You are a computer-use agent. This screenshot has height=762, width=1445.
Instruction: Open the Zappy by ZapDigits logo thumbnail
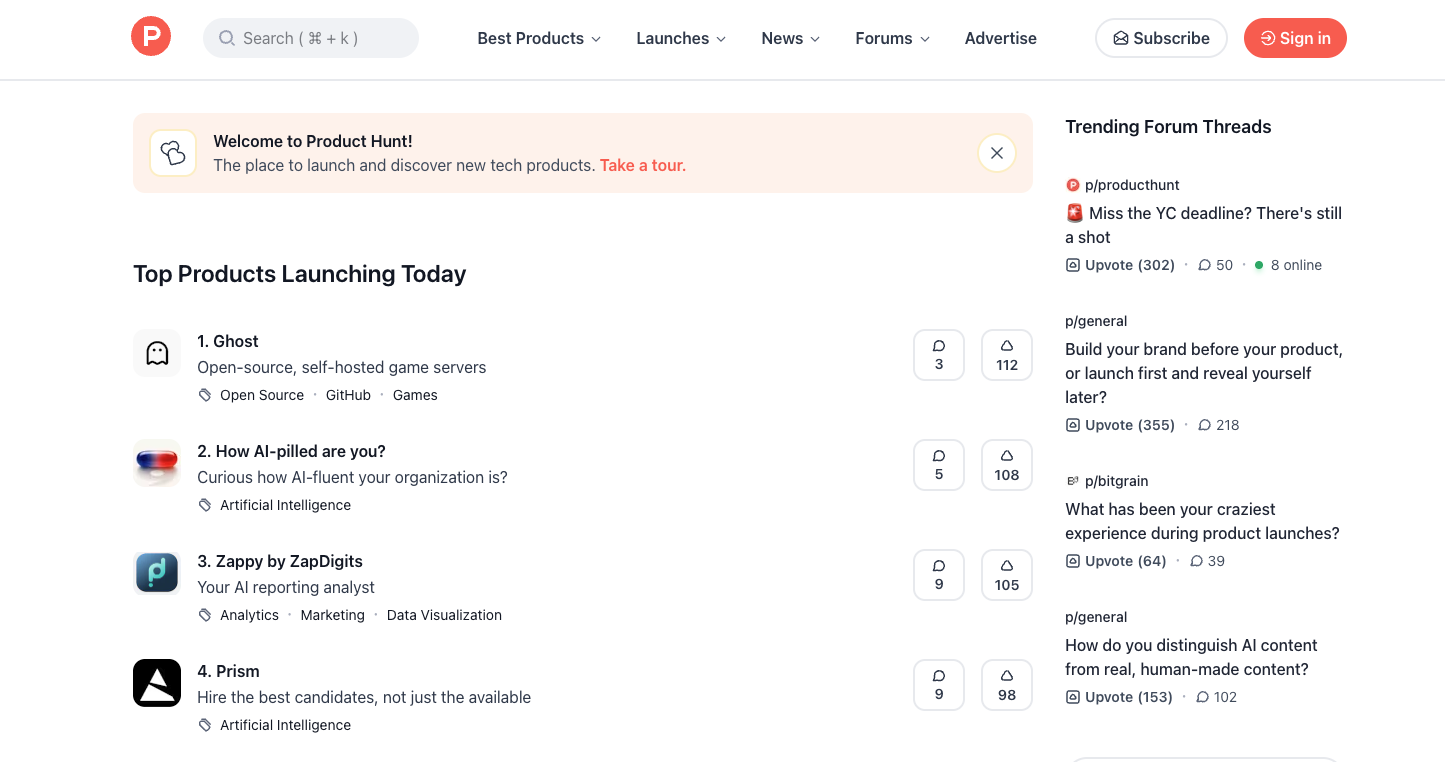tap(157, 573)
